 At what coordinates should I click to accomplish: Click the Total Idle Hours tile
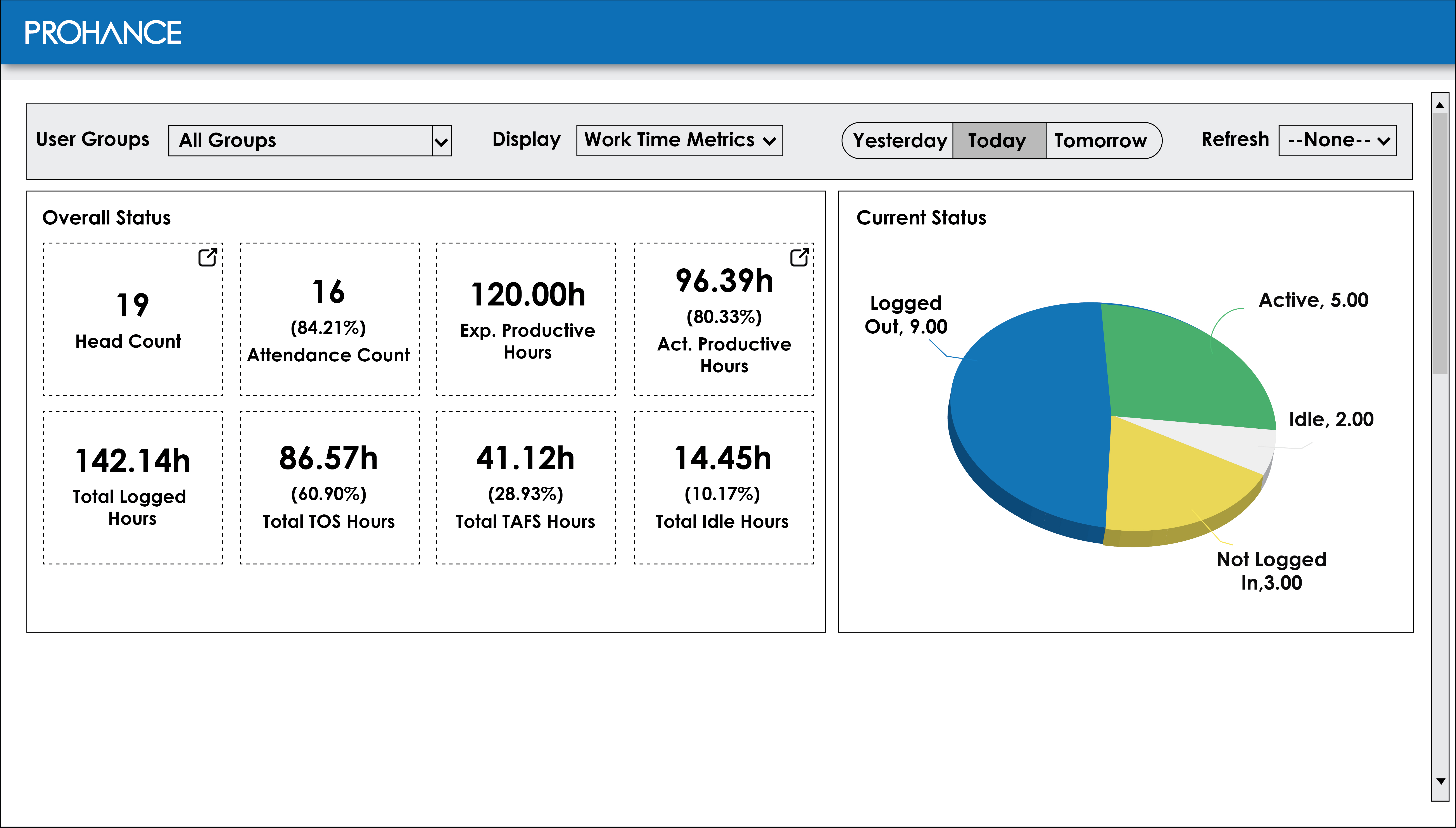pyautogui.click(x=723, y=487)
